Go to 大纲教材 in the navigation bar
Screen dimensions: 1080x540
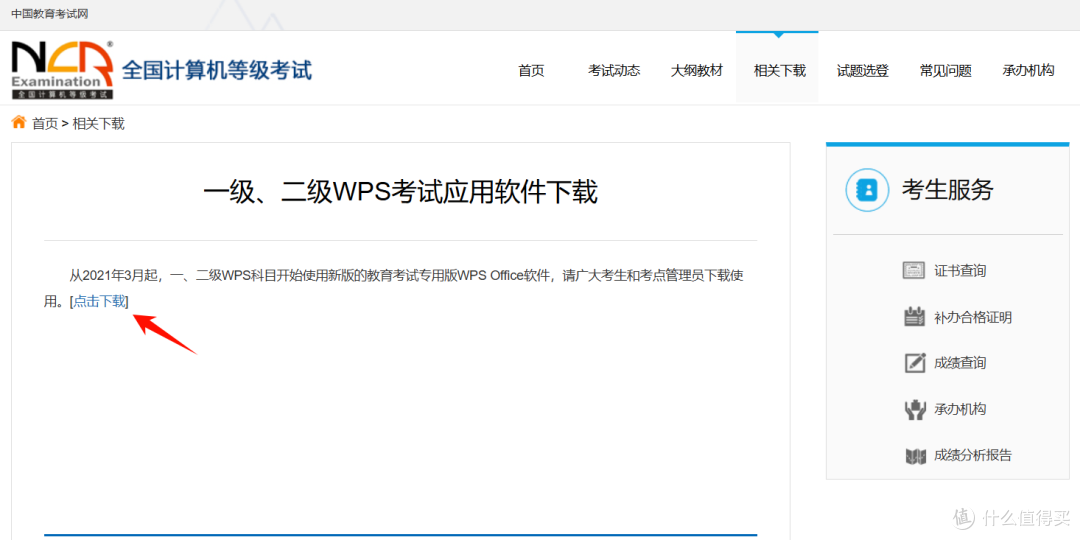tap(696, 70)
